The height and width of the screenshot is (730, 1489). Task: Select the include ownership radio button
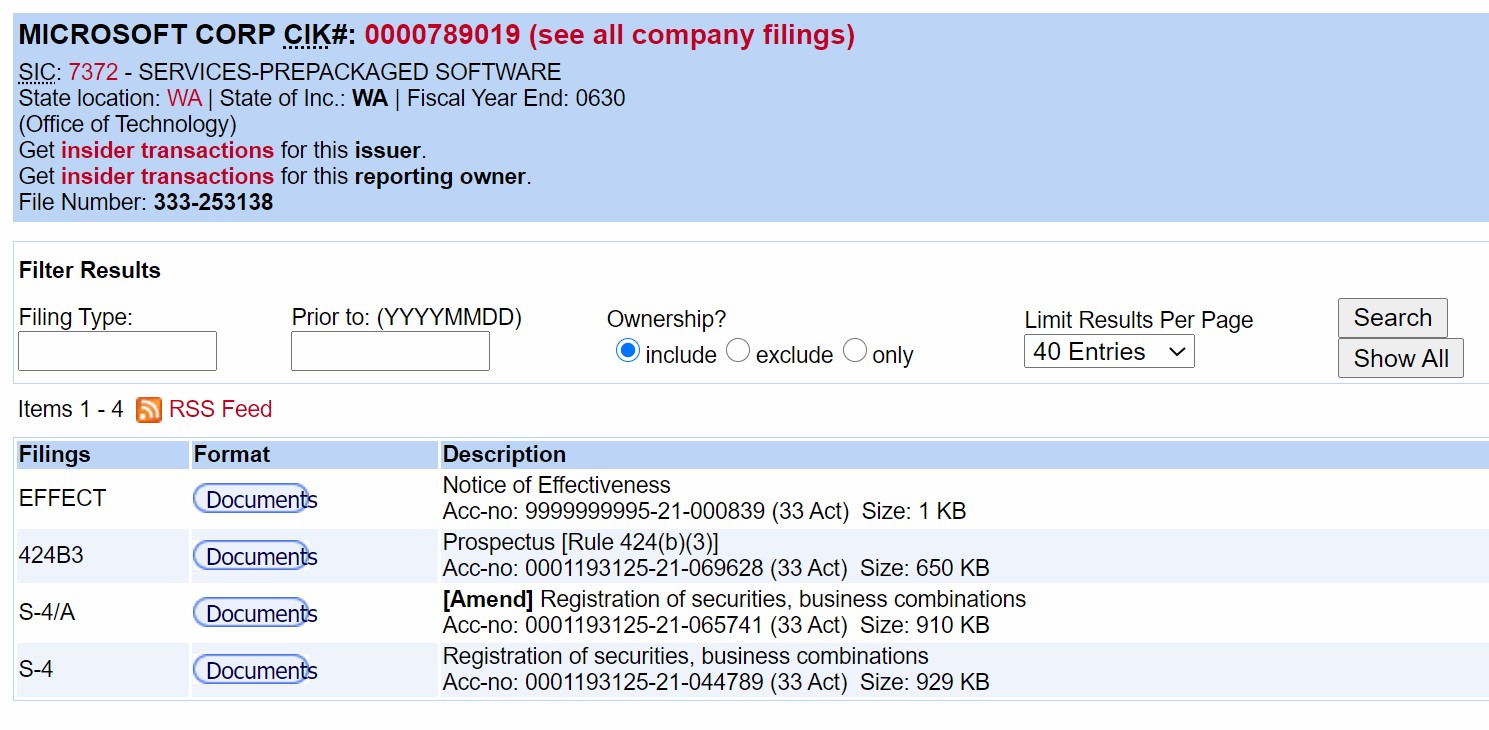pyautogui.click(x=628, y=351)
